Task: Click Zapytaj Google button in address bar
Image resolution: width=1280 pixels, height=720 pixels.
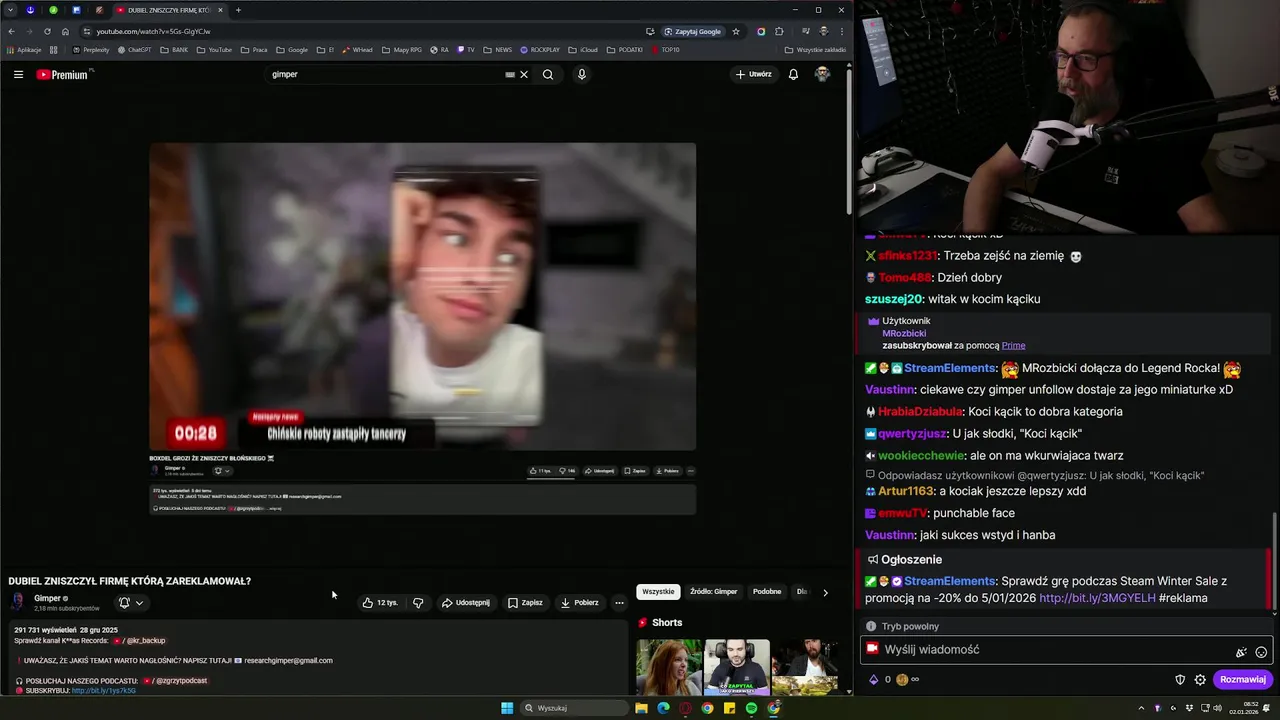Action: (693, 31)
